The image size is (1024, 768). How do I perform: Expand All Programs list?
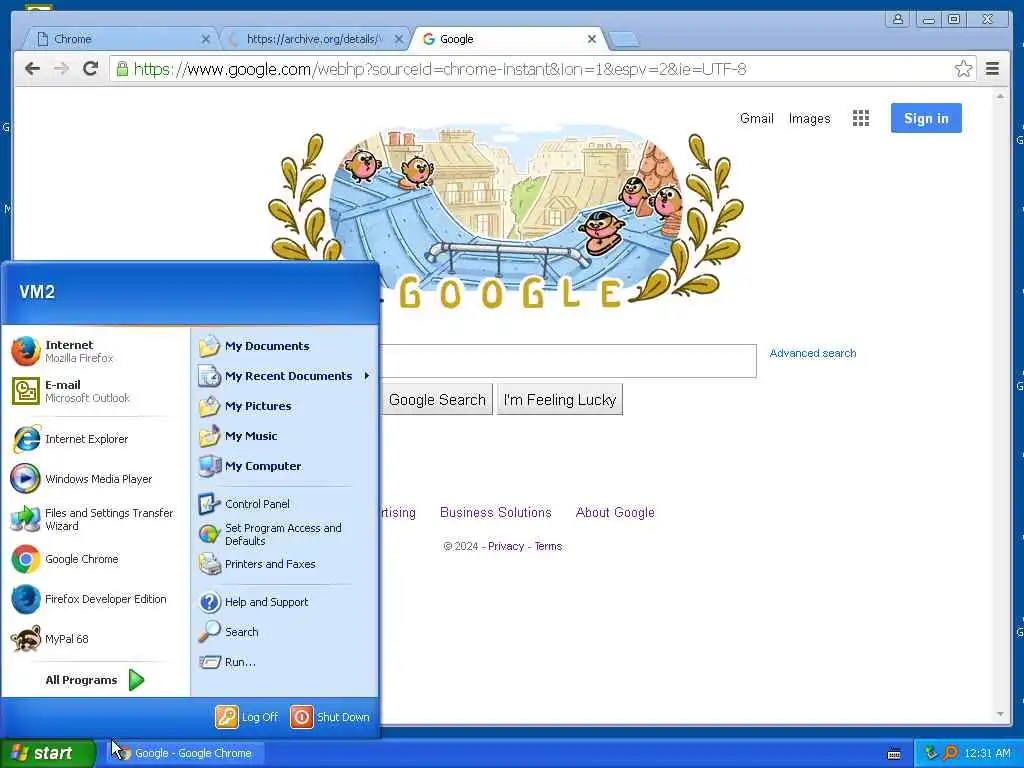(95, 680)
